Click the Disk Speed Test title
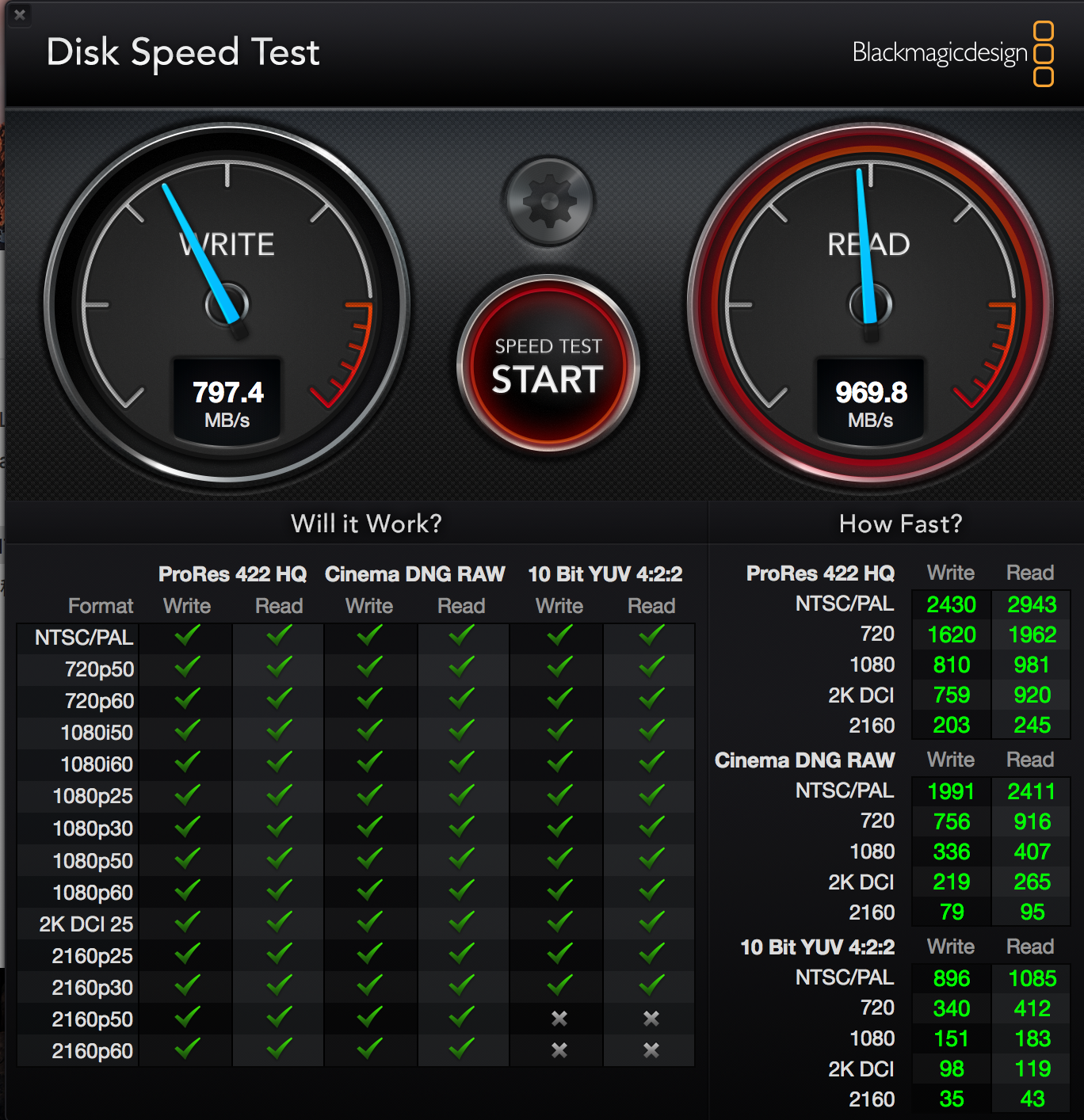The image size is (1084, 1120). click(183, 53)
